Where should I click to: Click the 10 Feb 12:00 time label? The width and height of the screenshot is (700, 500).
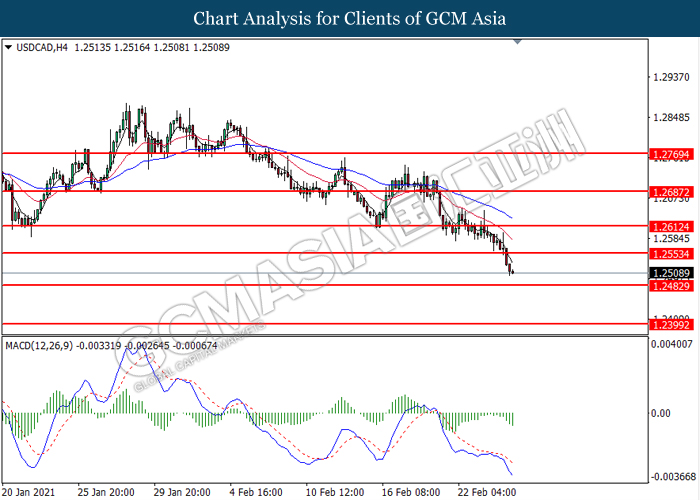[x=334, y=492]
